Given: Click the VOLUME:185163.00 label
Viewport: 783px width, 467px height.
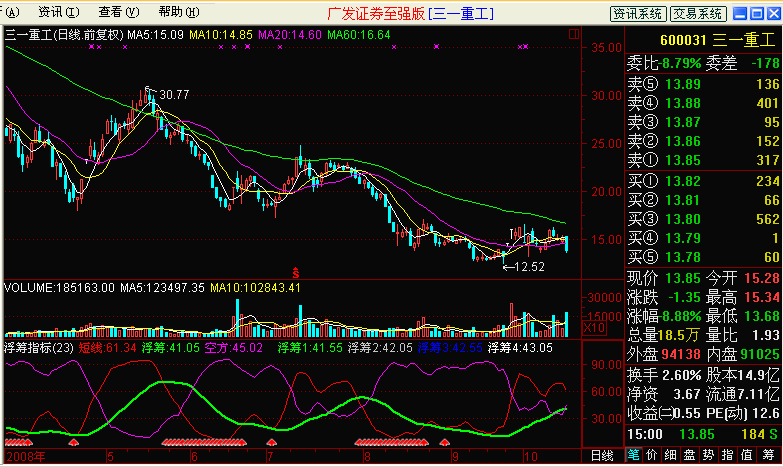Looking at the screenshot, I should 59,288.
